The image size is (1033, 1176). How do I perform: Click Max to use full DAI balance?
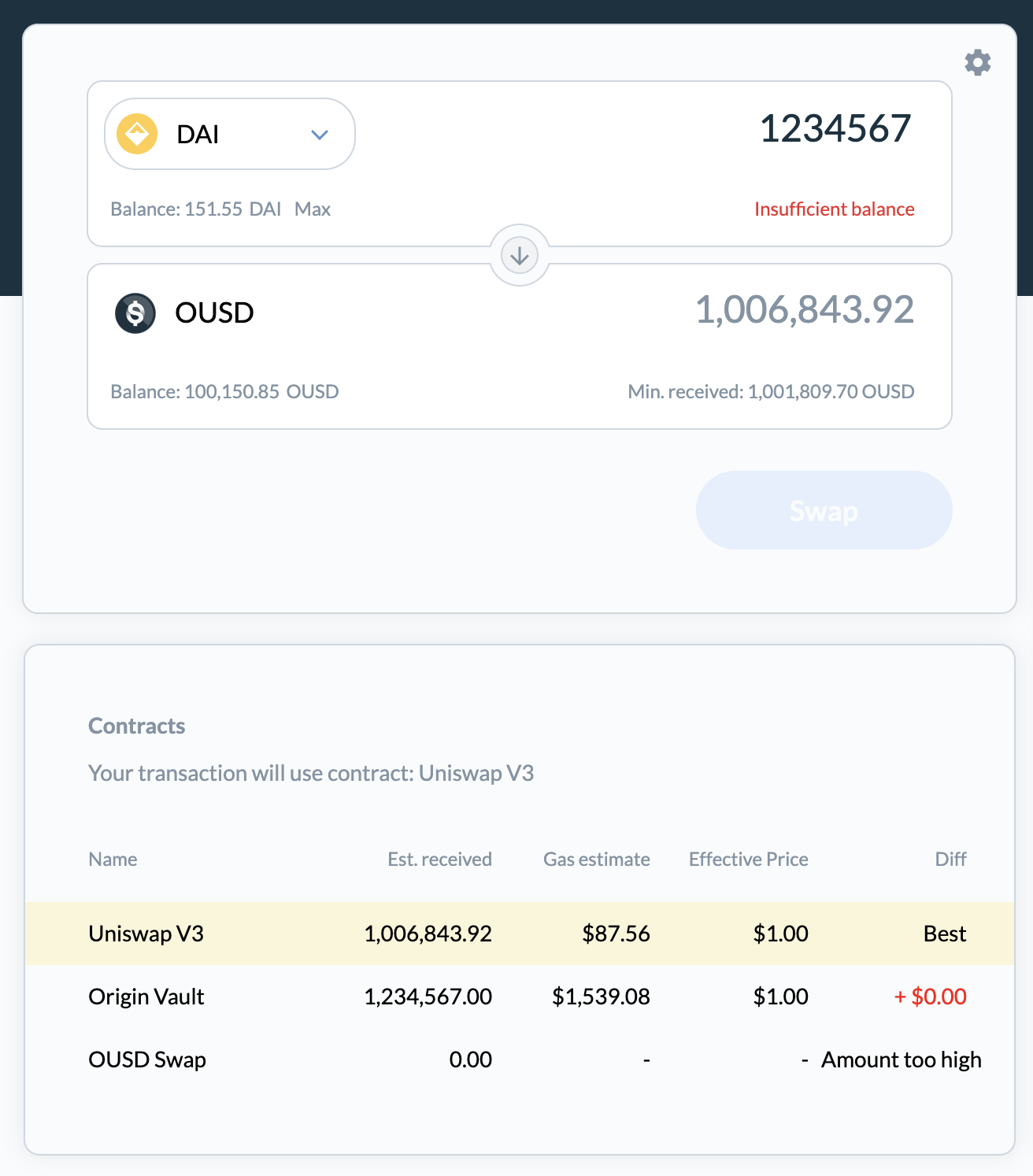pyautogui.click(x=313, y=209)
